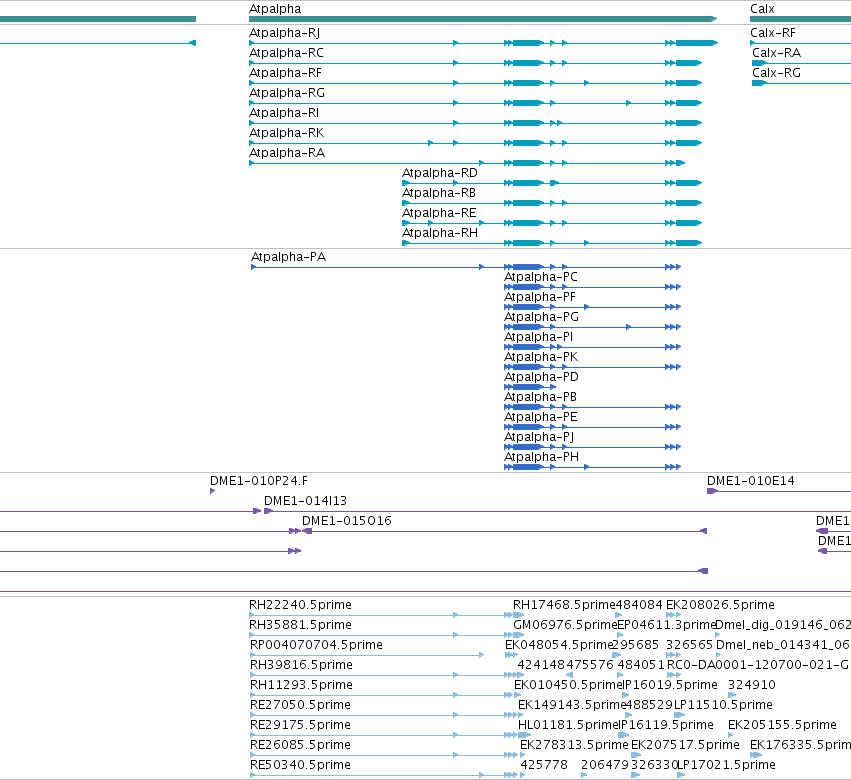Select EST EK205155.5prime
The image size is (851, 780).
(x=782, y=726)
